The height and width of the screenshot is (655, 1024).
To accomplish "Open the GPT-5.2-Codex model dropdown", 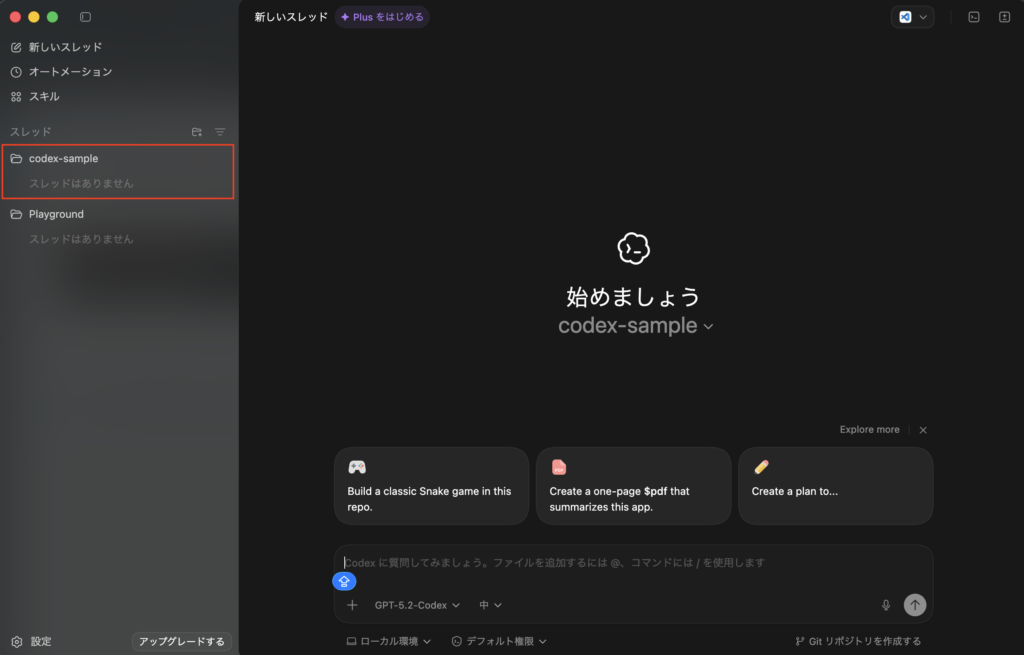I will pyautogui.click(x=417, y=605).
